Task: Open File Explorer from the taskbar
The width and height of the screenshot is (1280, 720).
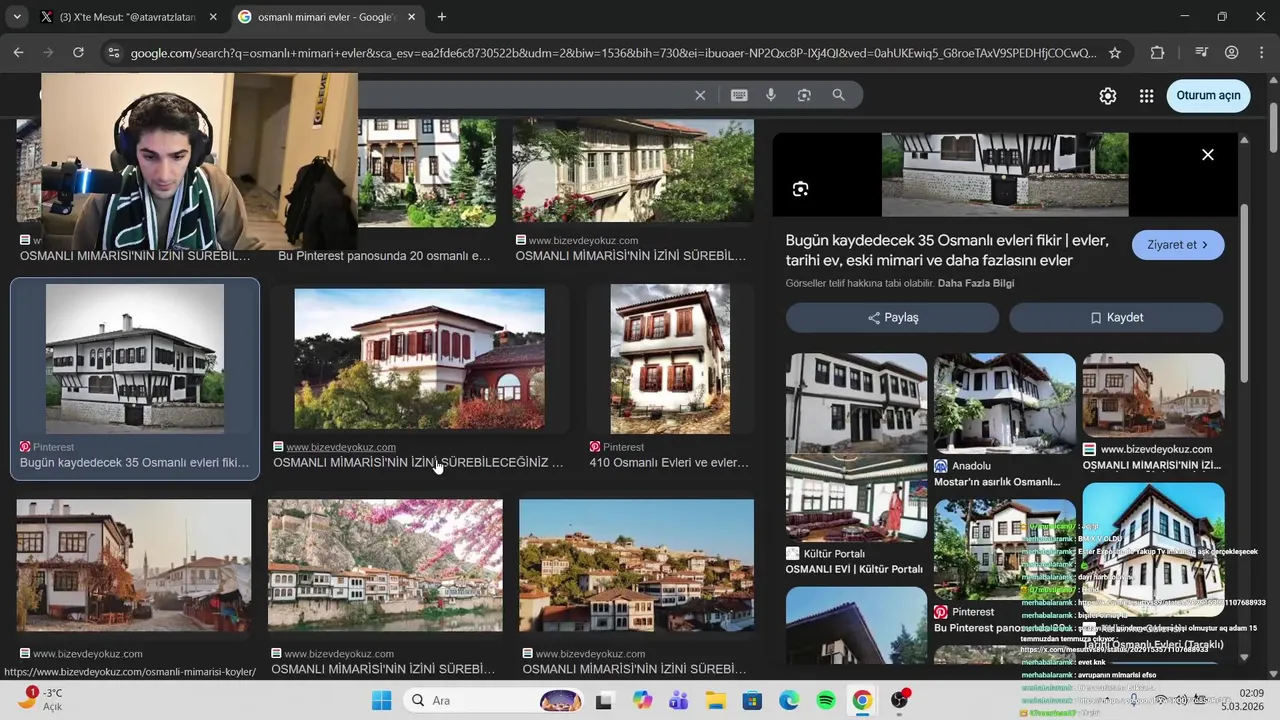Action: coord(715,700)
